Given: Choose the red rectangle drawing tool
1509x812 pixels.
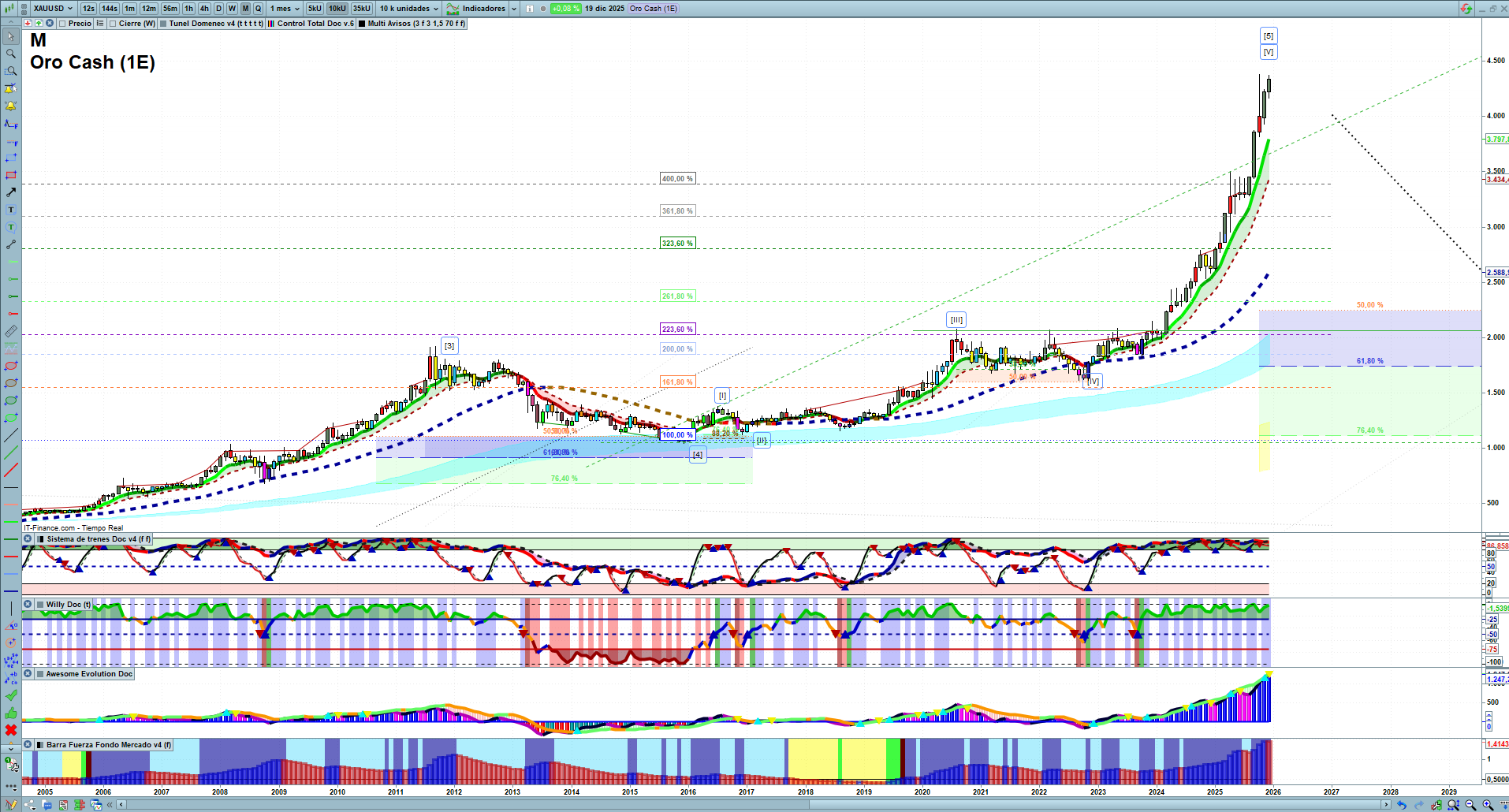Looking at the screenshot, I should click(x=10, y=175).
